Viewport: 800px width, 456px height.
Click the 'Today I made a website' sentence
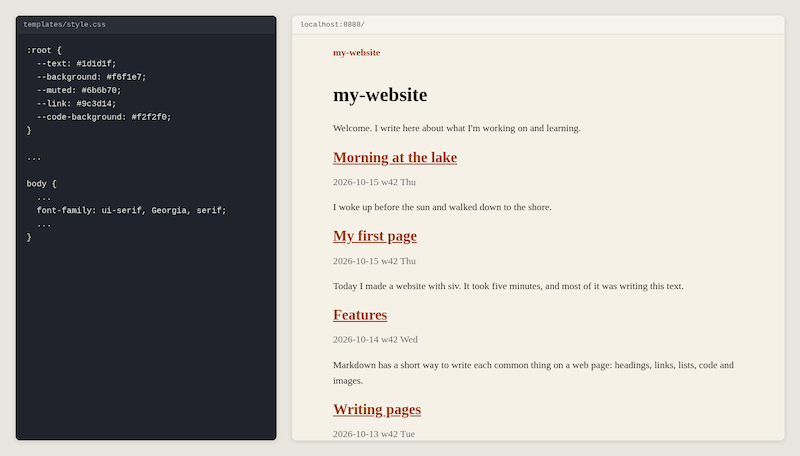click(508, 286)
